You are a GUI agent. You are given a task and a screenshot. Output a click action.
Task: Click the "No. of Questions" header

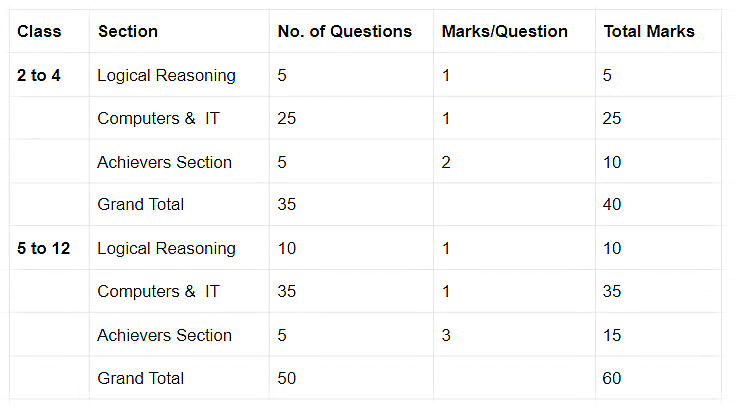tap(344, 32)
